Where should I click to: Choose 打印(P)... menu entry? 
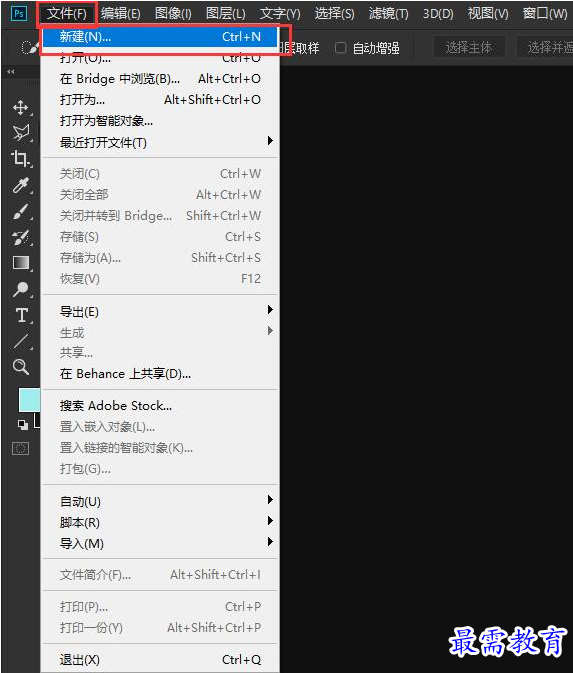pyautogui.click(x=160, y=606)
